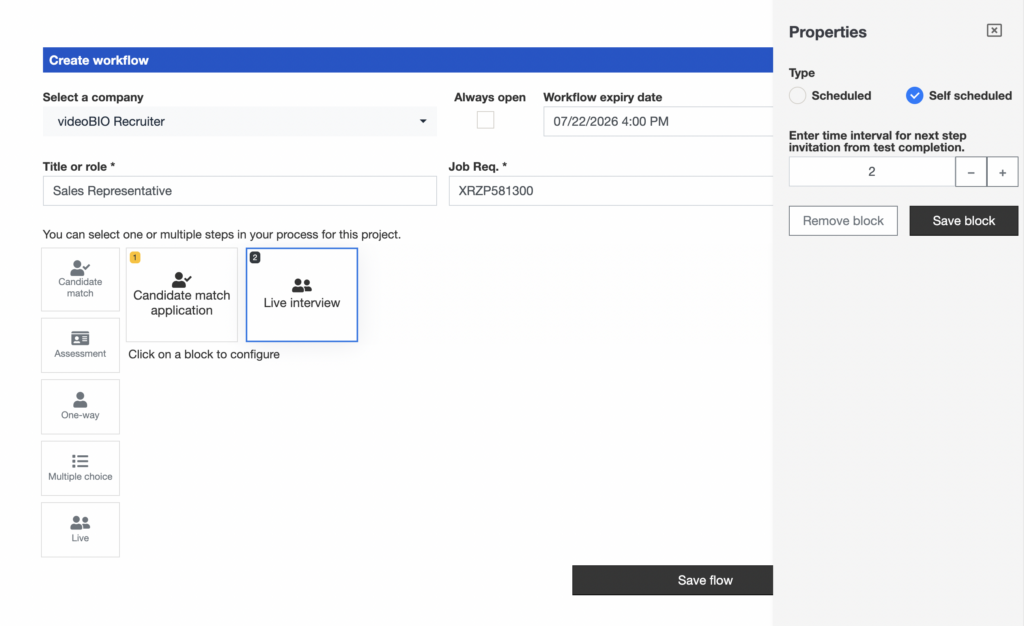
Task: Close the Properties panel
Action: (x=994, y=31)
